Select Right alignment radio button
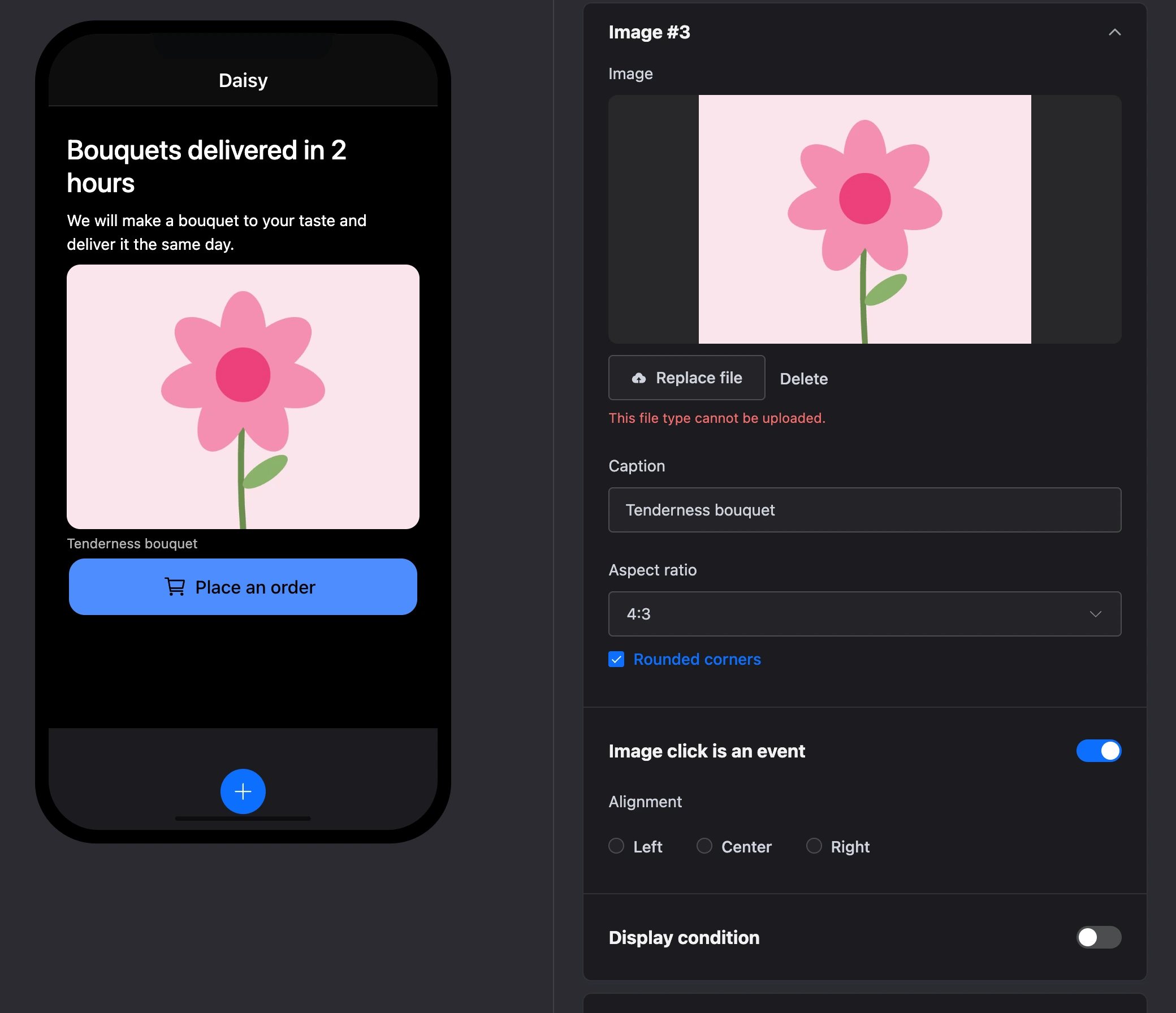The width and height of the screenshot is (1176, 1013). coord(814,846)
